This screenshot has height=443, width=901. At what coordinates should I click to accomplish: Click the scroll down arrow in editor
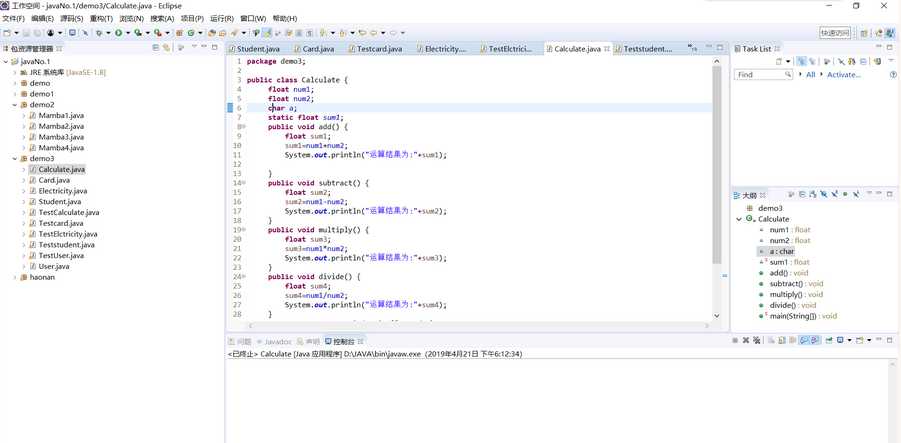[x=717, y=315]
